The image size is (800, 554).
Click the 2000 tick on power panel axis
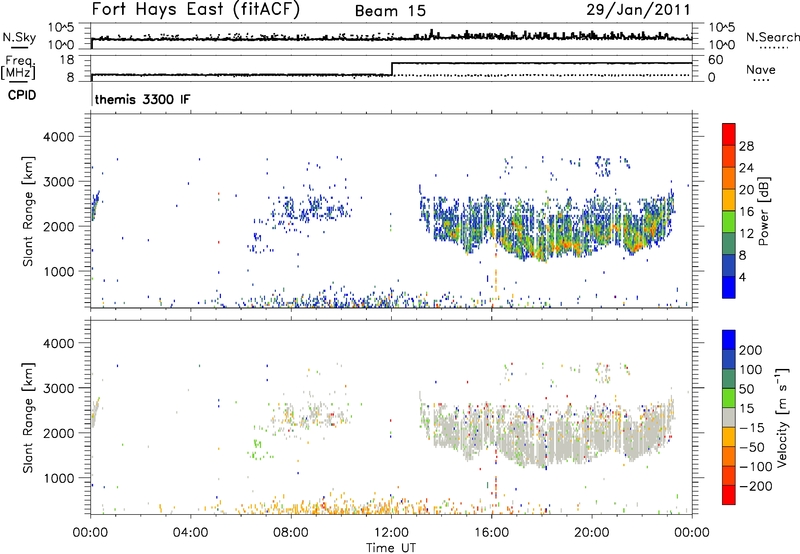pyautogui.click(x=58, y=226)
